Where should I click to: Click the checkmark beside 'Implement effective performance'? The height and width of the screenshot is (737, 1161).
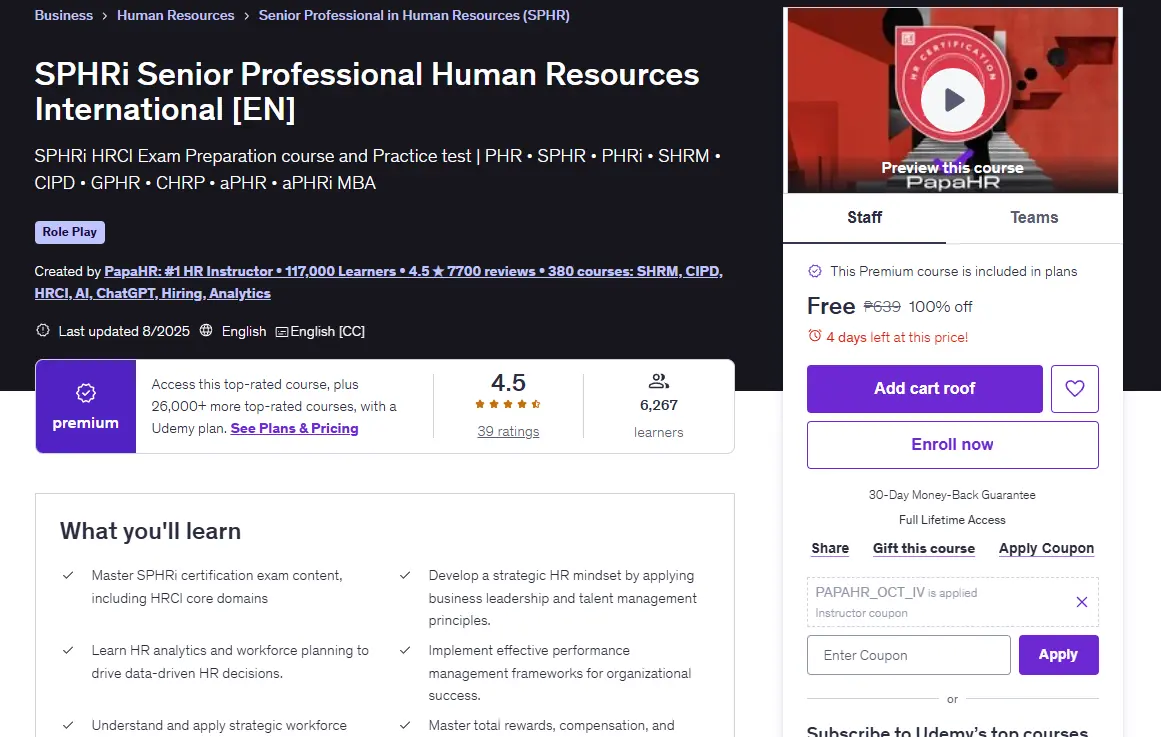tap(405, 650)
